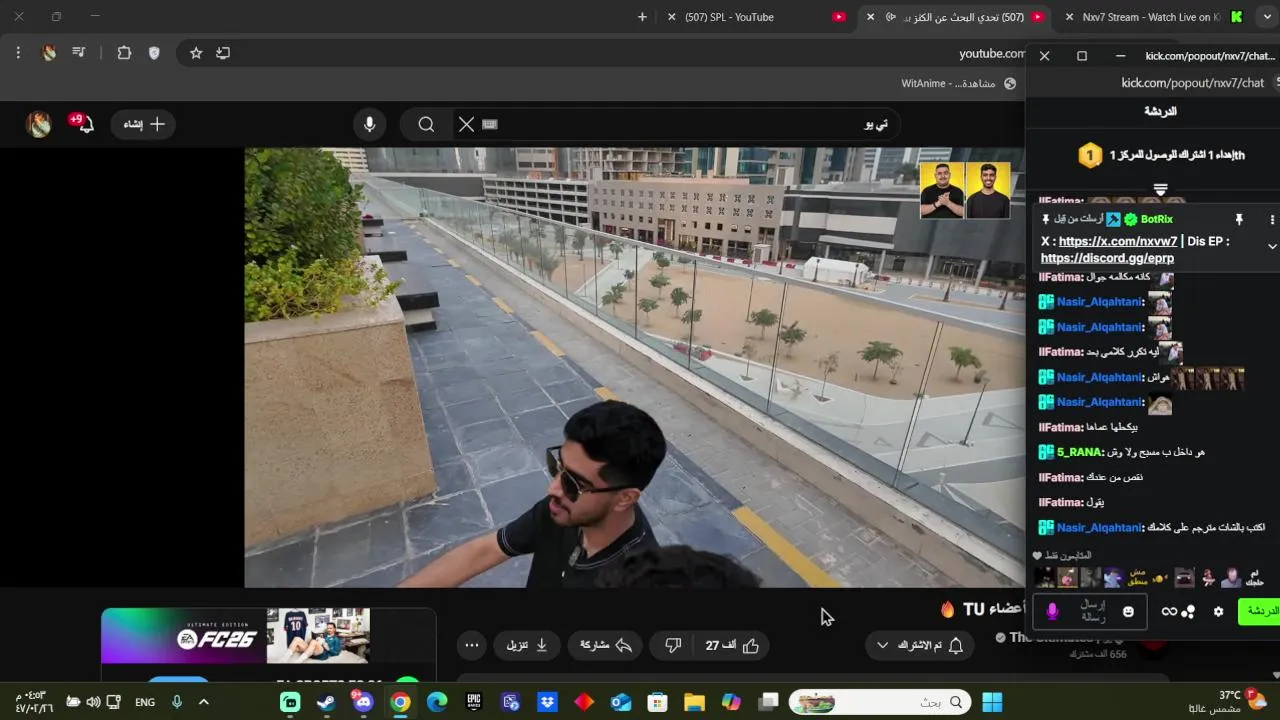Open chat points bubbles icon
The image size is (1280, 720).
pos(1189,611)
